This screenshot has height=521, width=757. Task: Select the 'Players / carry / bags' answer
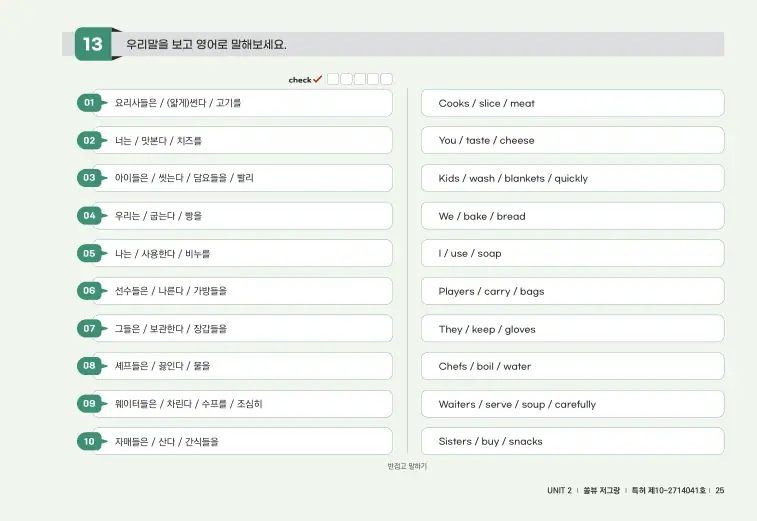[573, 291]
